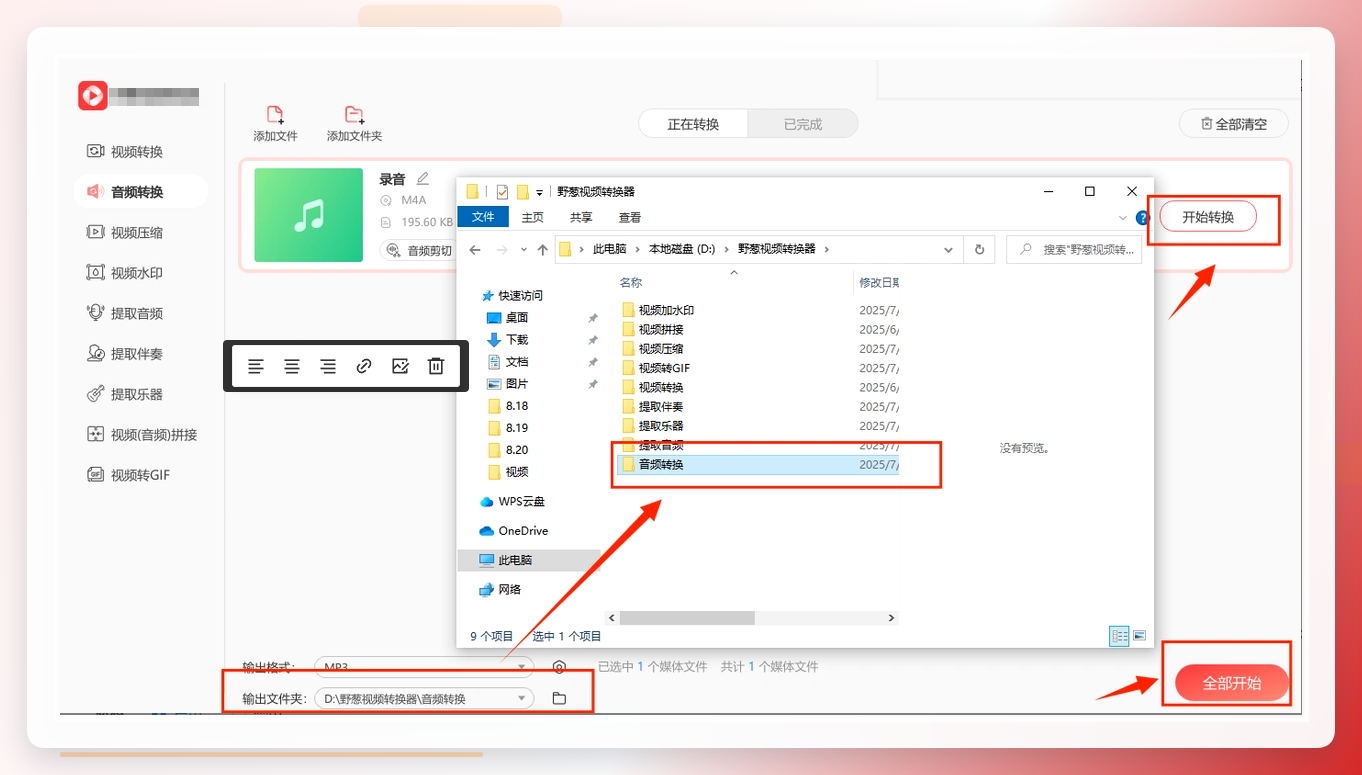
Task: Click the Explorer back arrow
Action: point(476,249)
